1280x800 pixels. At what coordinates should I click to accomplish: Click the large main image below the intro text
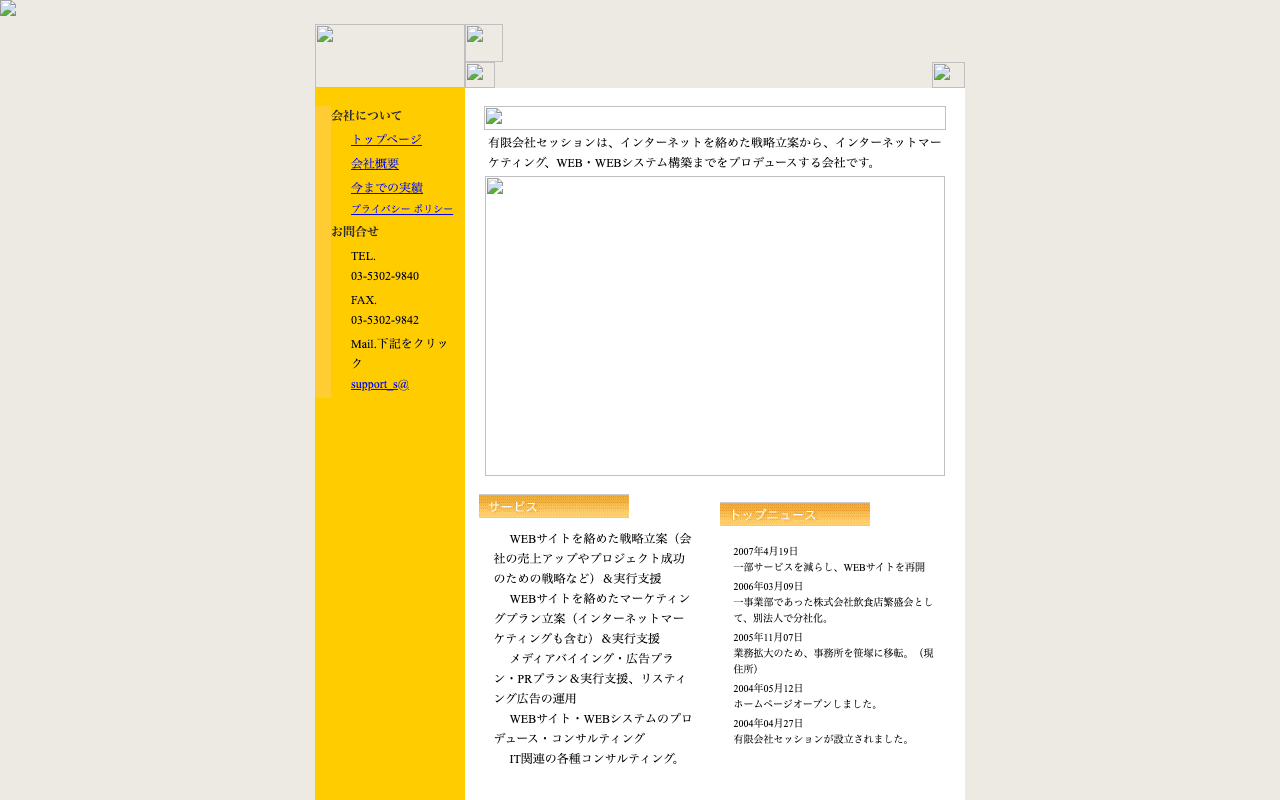714,326
